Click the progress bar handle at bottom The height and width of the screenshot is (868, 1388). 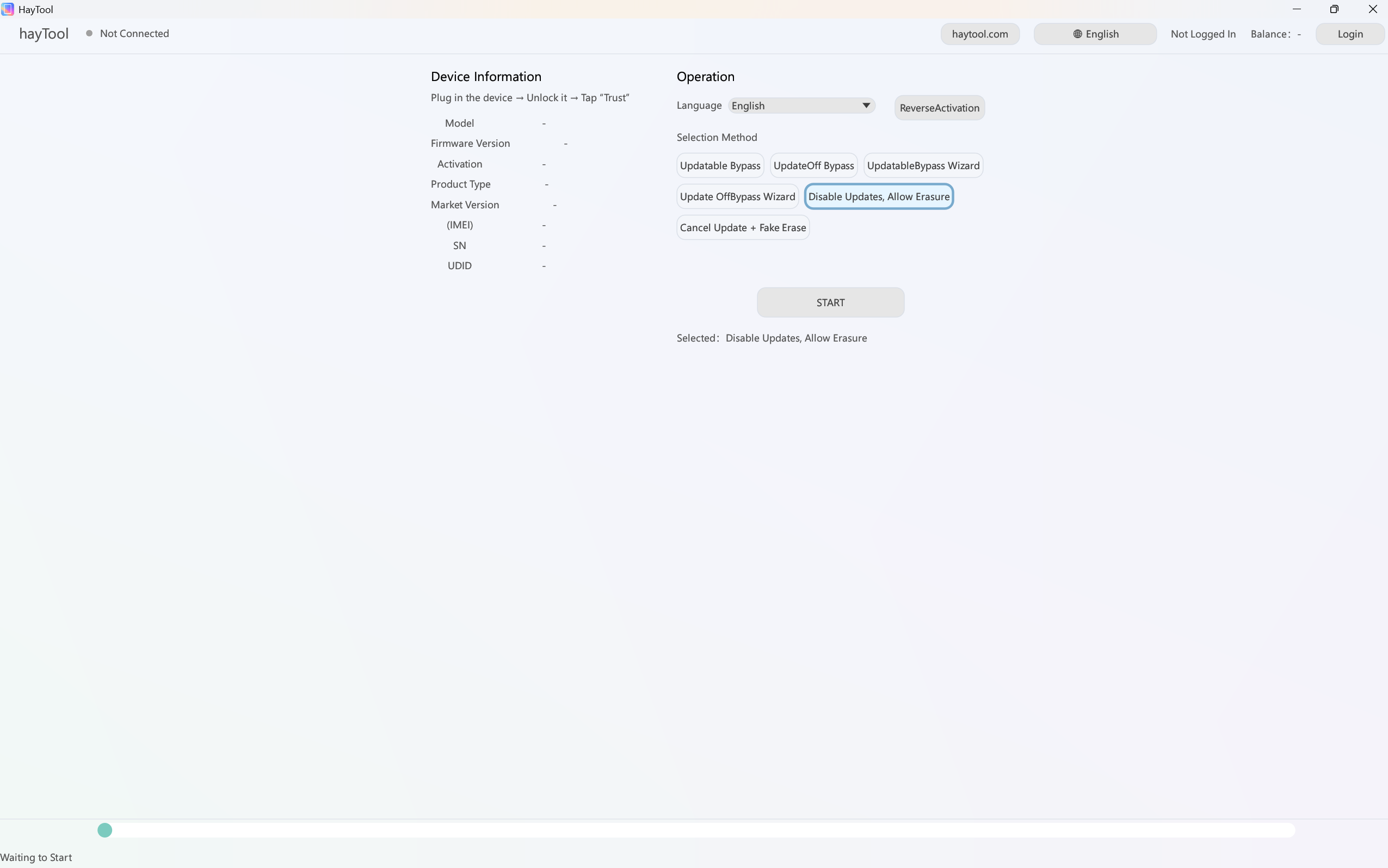coord(104,829)
